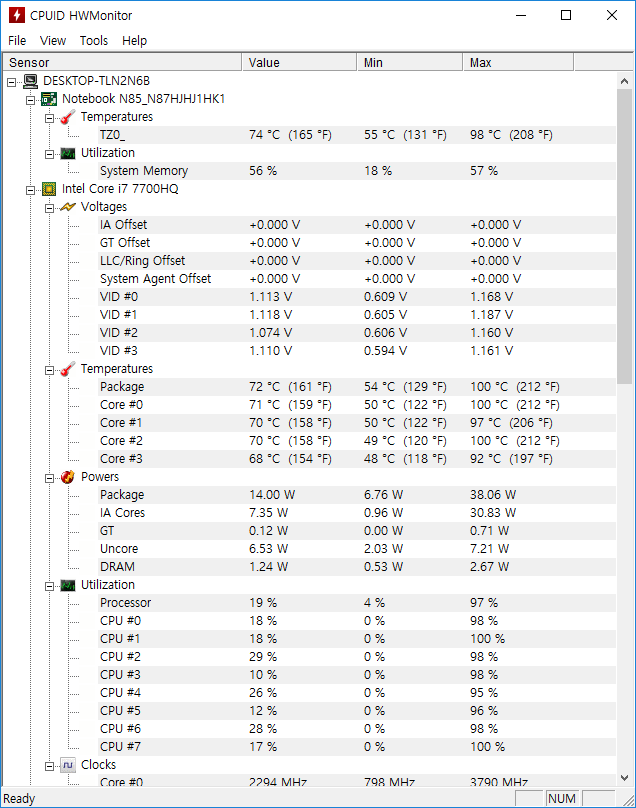Click the Ready status text
The height and width of the screenshot is (808, 636).
19,799
